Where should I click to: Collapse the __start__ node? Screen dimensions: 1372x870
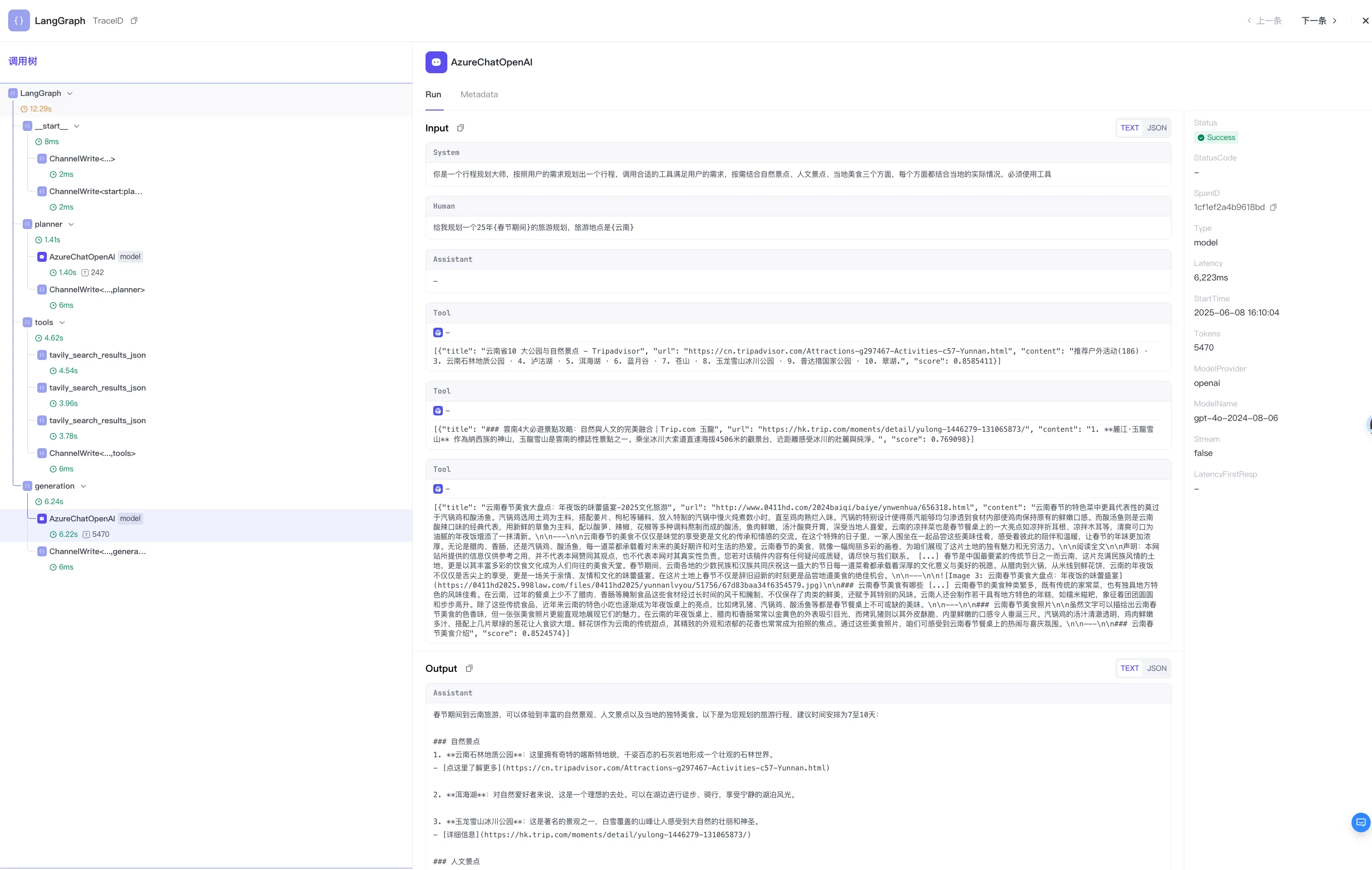77,126
